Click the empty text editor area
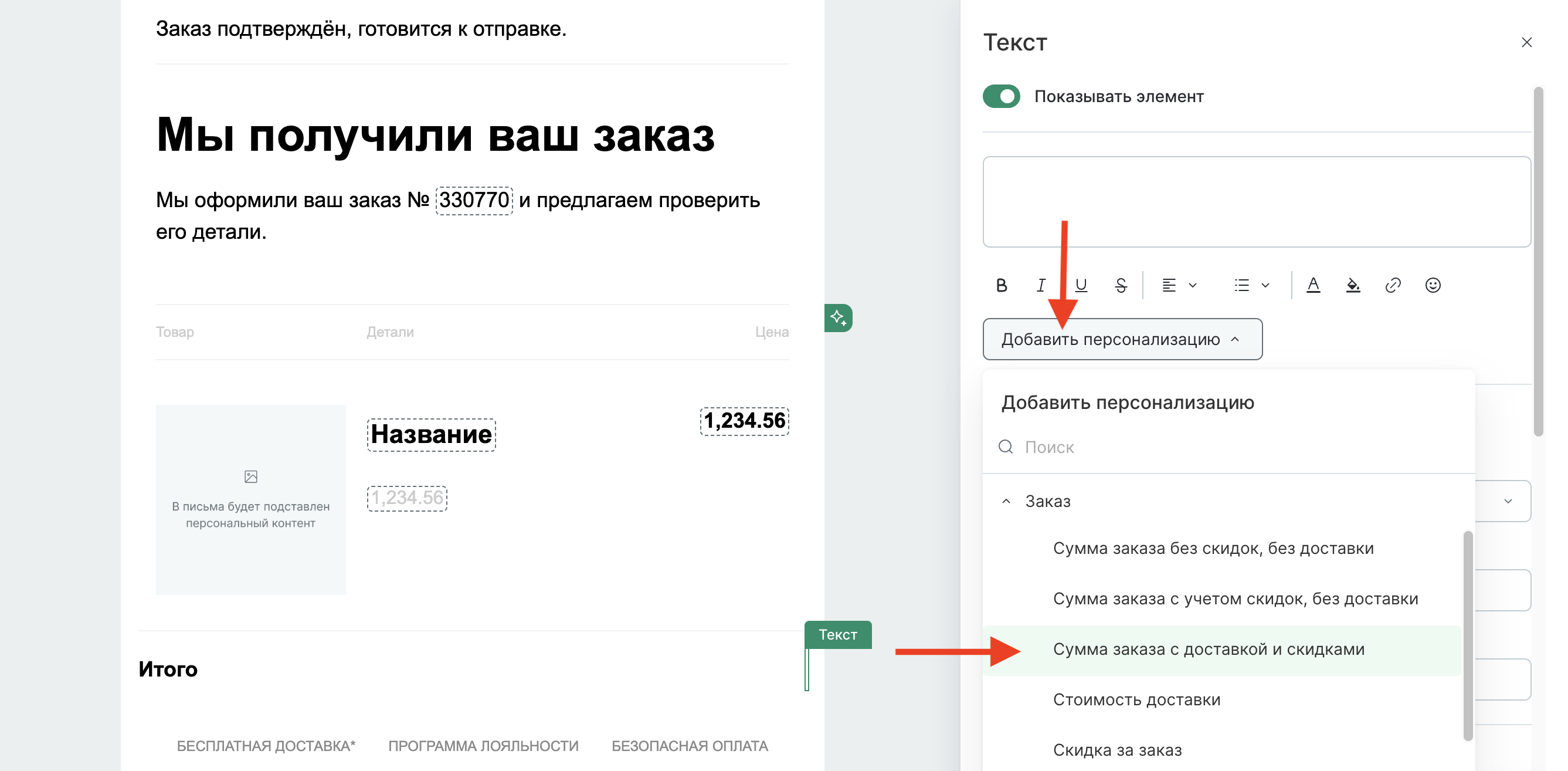1568x771 pixels. (x=1257, y=202)
